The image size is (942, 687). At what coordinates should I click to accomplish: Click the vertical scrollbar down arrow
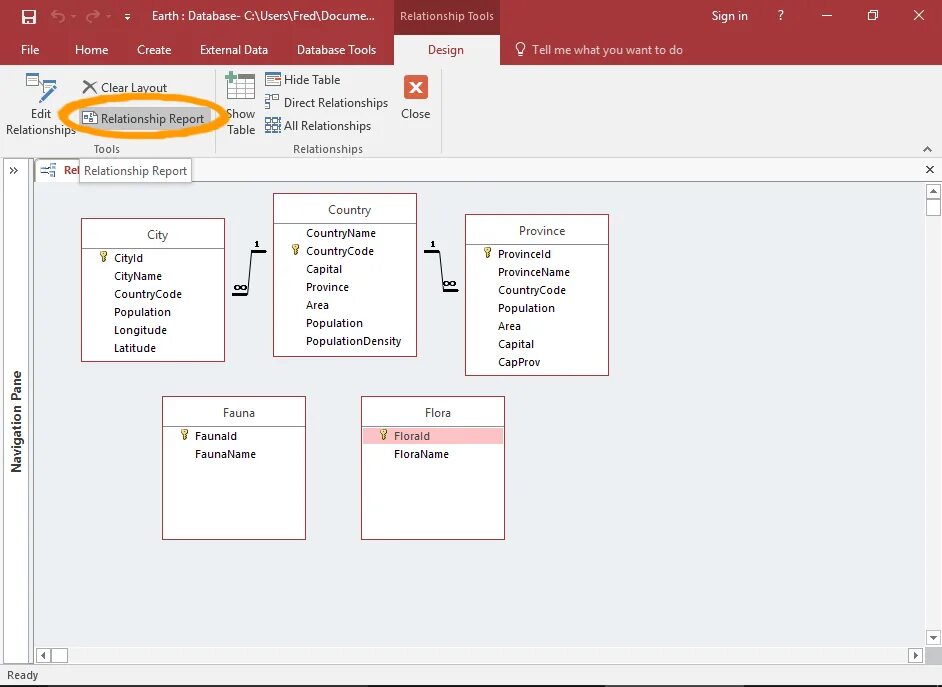click(x=933, y=637)
